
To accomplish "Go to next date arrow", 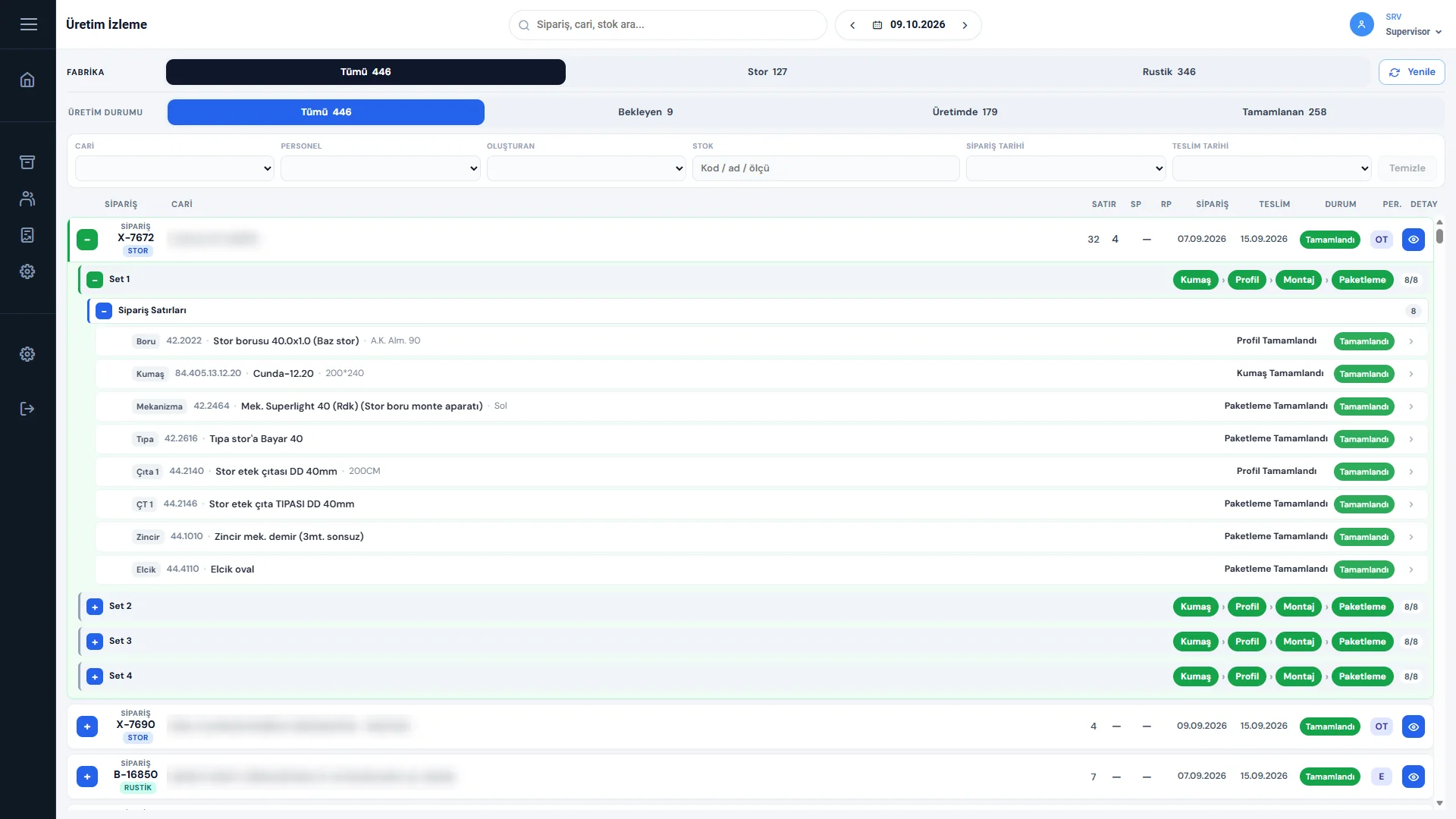I will point(965,25).
